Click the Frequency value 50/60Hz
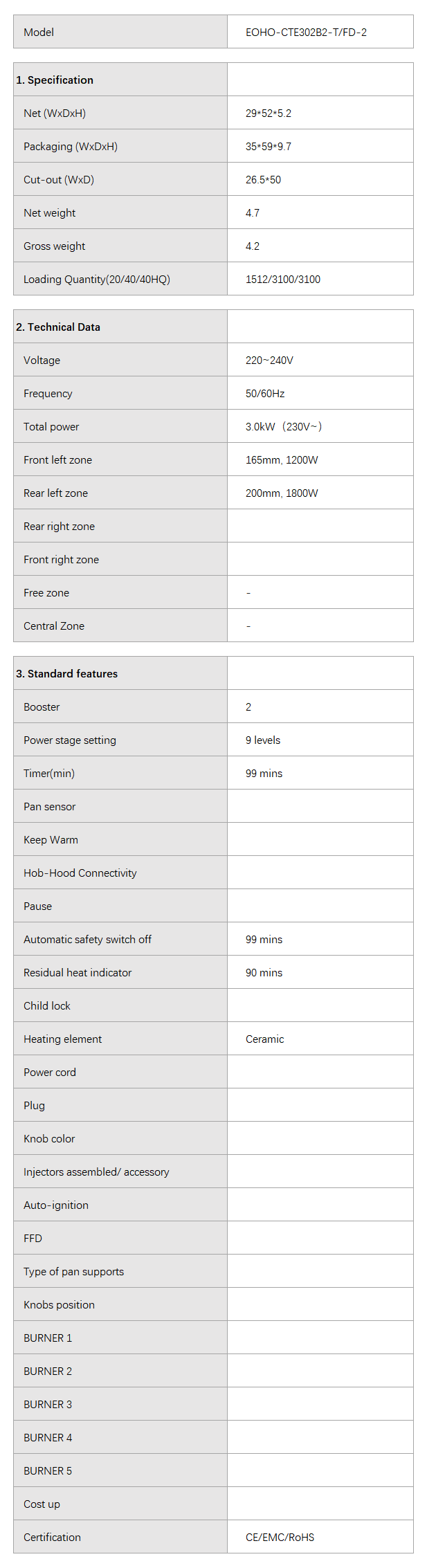Screen dimensions: 427x1568 [x=265, y=394]
